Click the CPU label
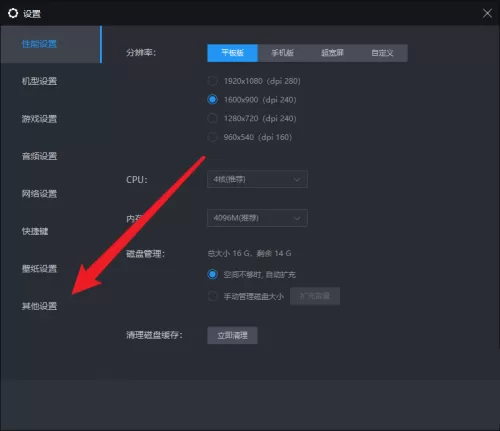The height and width of the screenshot is (431, 500). [x=137, y=180]
